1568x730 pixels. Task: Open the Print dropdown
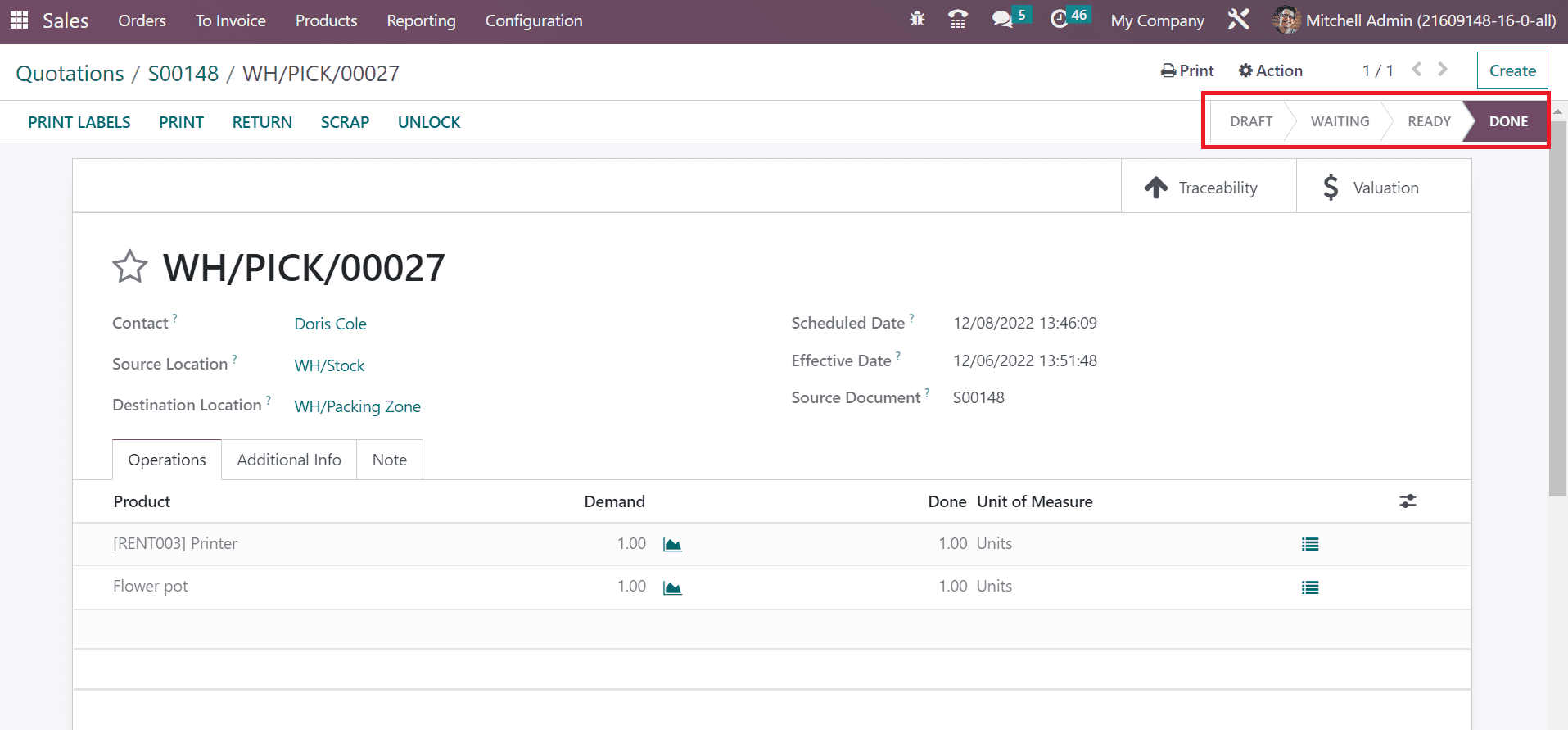tap(1187, 70)
